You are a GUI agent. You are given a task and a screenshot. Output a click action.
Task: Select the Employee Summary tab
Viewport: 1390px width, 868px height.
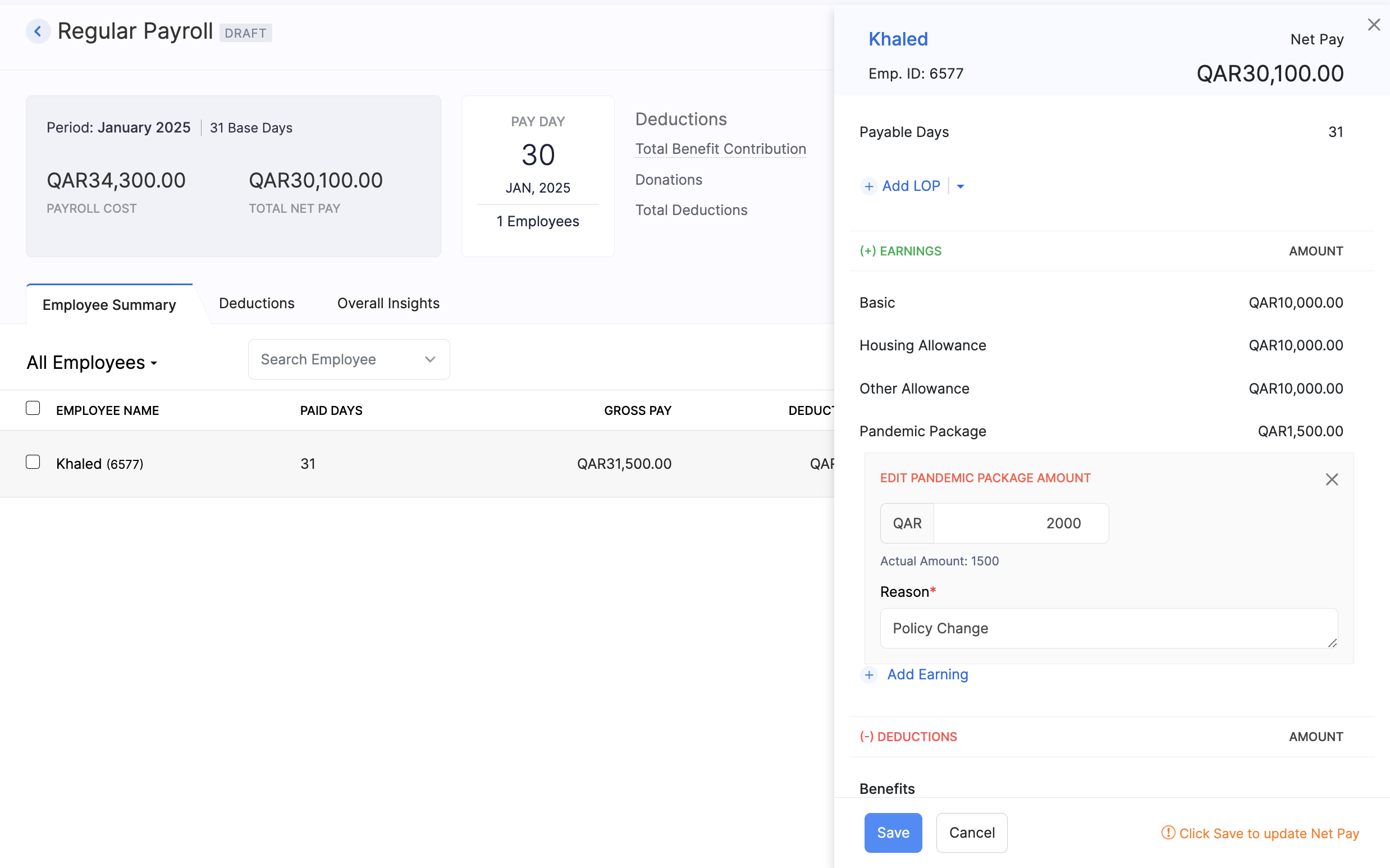click(x=109, y=305)
